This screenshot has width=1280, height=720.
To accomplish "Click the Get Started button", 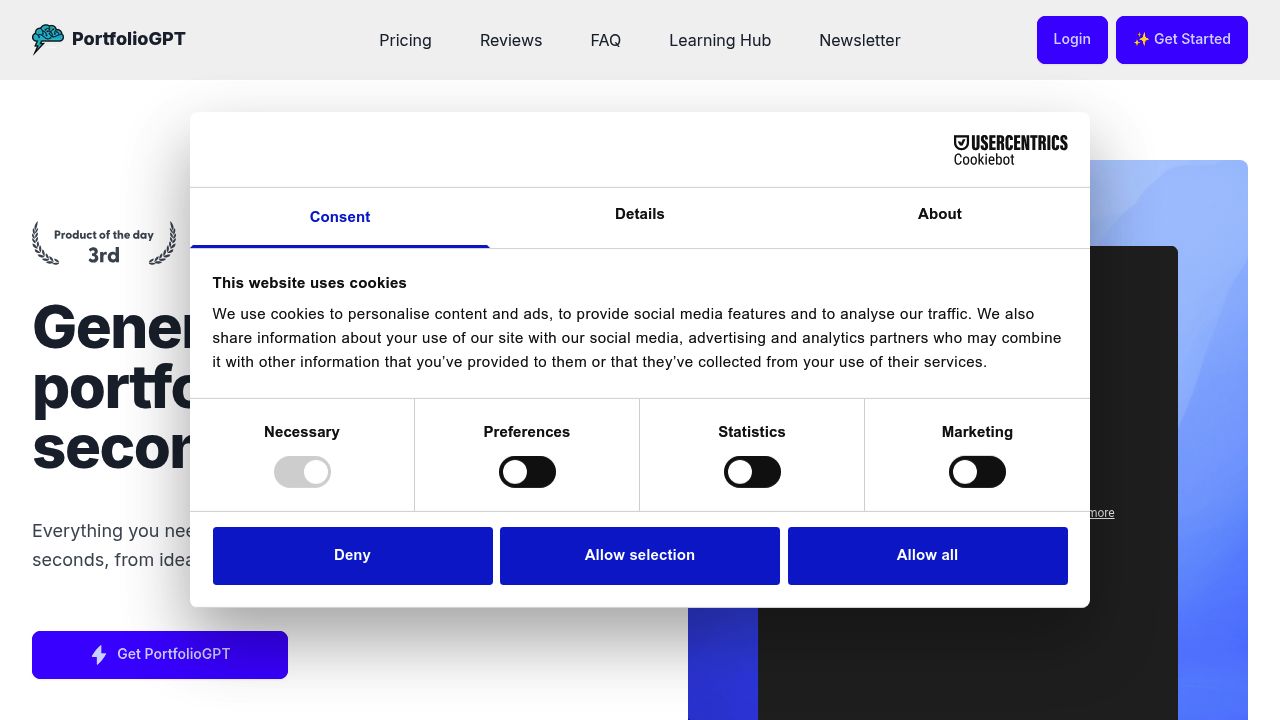I will point(1182,40).
